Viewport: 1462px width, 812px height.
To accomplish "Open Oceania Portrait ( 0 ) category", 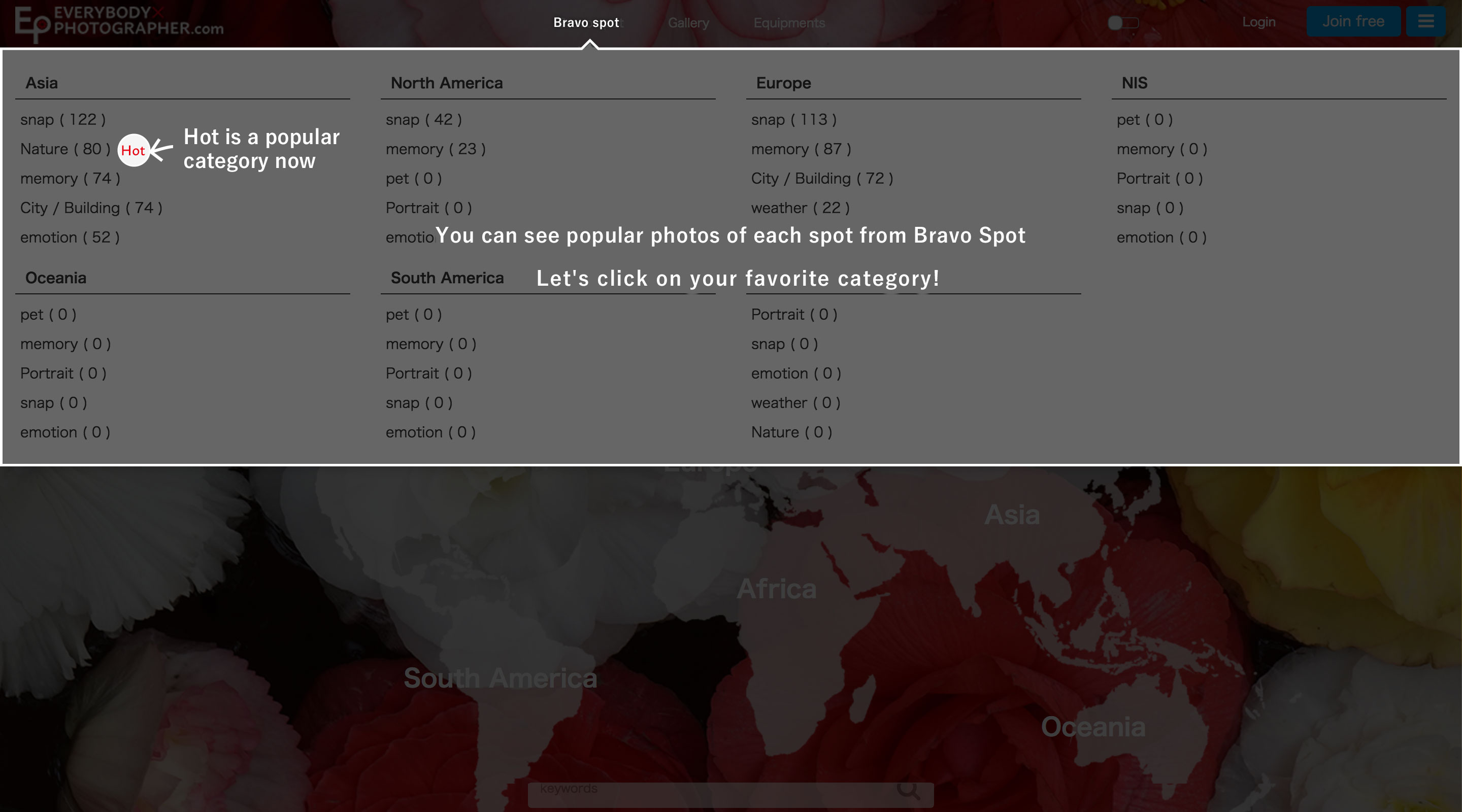I will pos(63,374).
